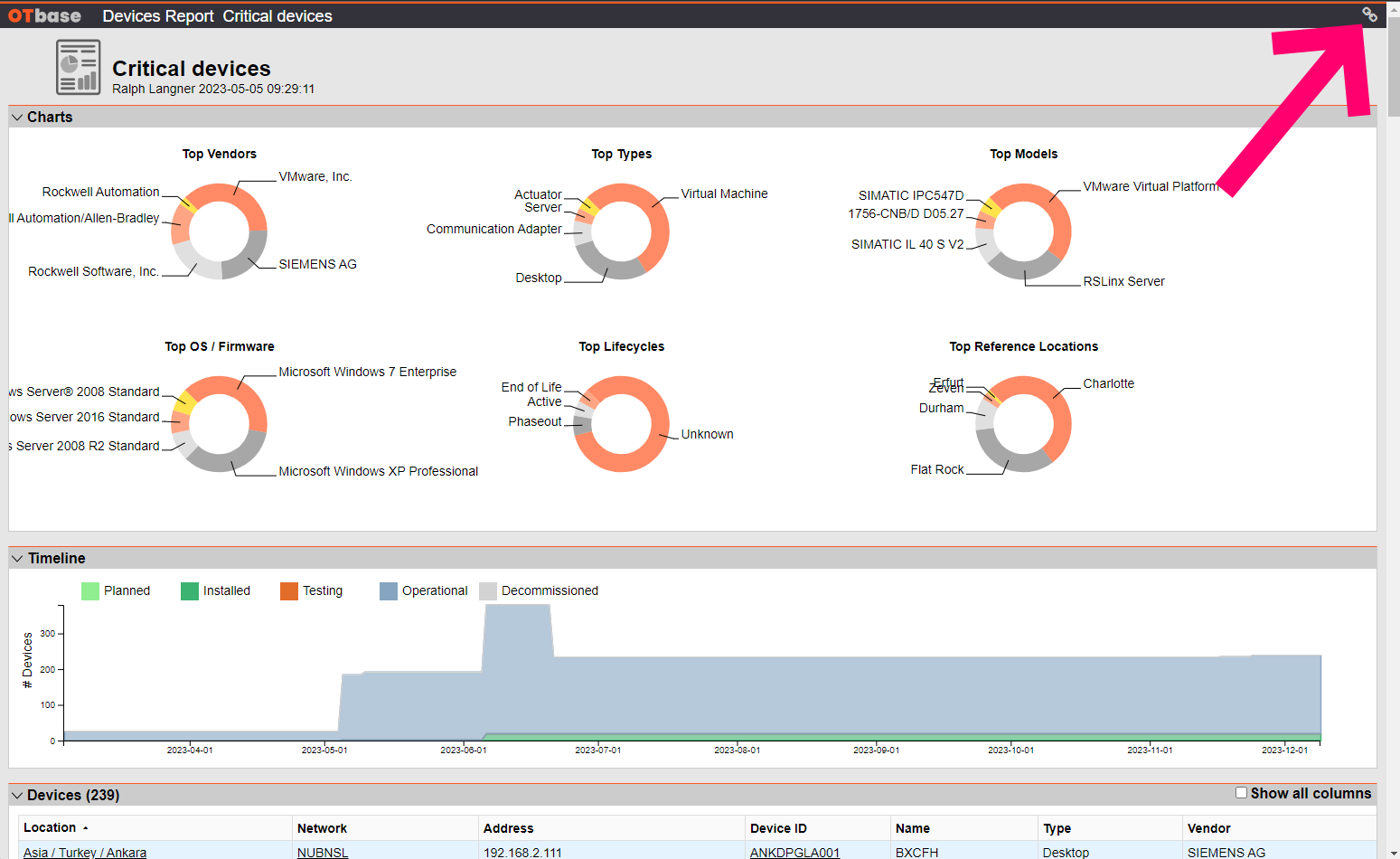The height and width of the screenshot is (859, 1400).
Task: Click the Critical devices report icon
Action: coord(79,67)
